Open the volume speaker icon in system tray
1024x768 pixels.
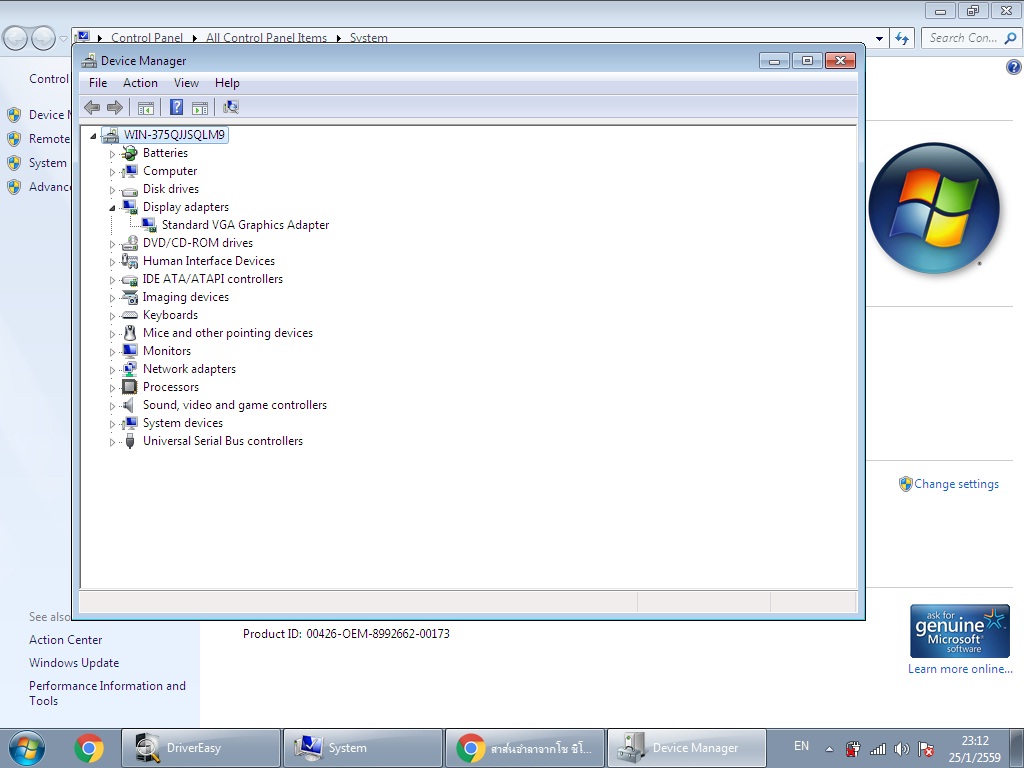[x=902, y=749]
